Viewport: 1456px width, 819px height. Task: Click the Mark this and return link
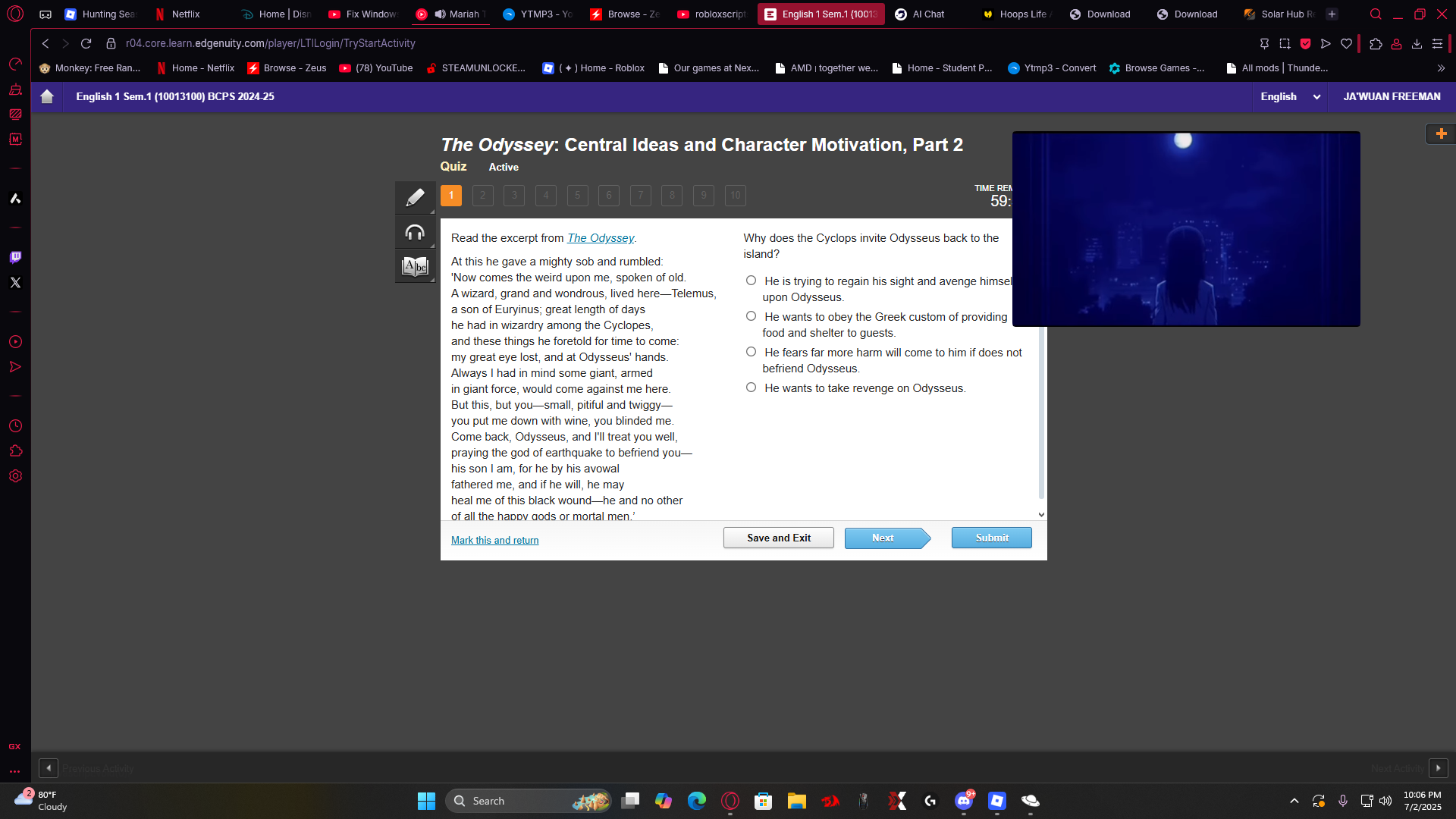(494, 540)
